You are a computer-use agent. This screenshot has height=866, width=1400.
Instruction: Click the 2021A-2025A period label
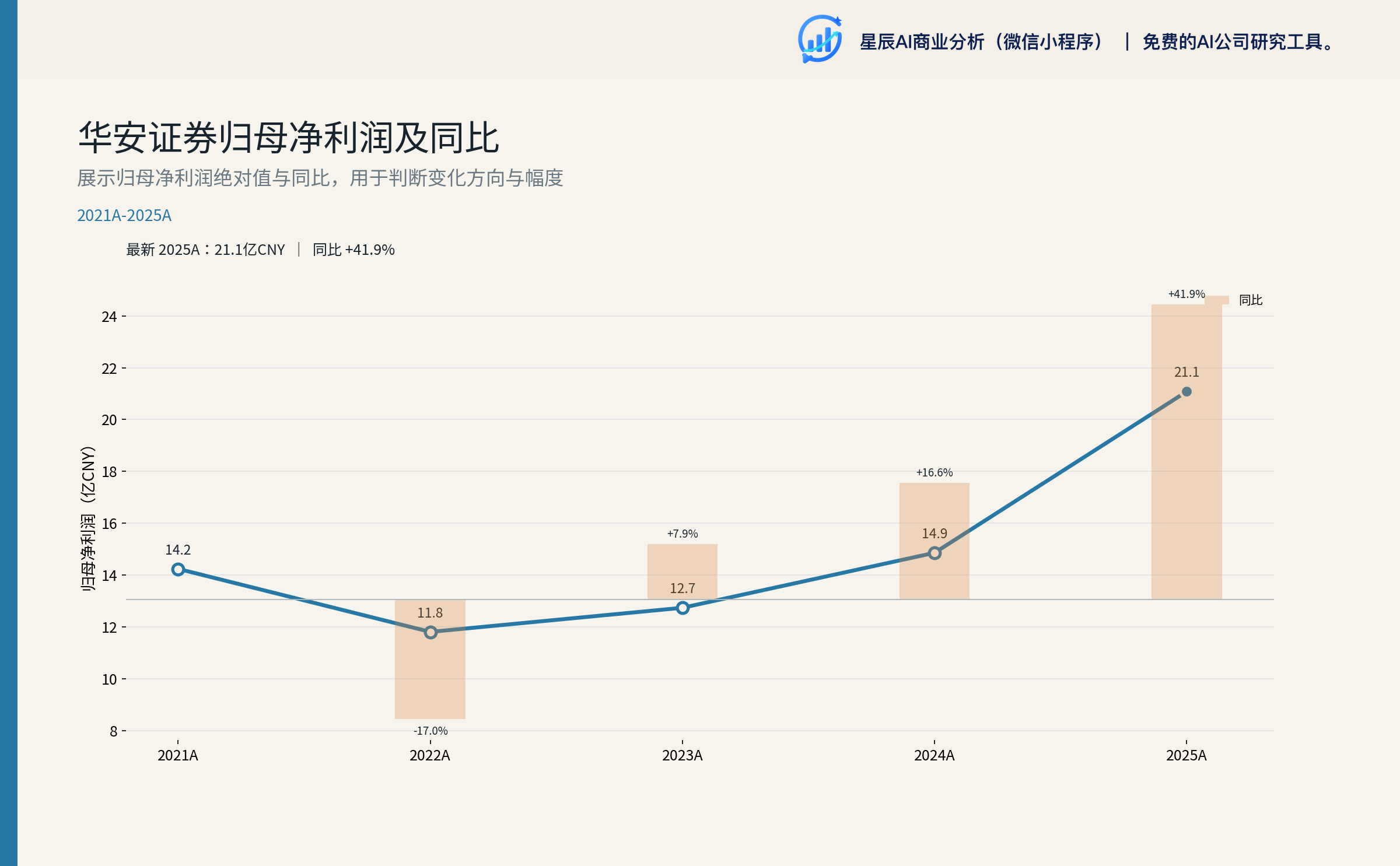124,215
